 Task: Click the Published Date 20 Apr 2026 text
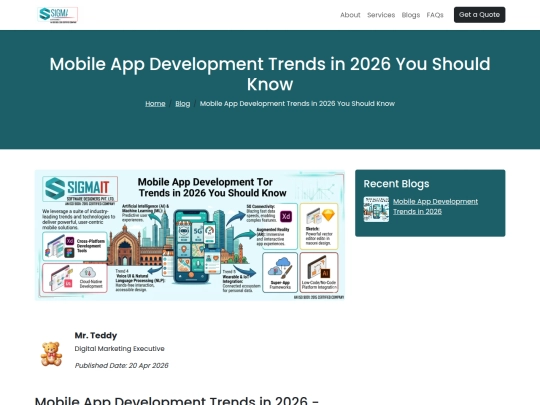122,365
